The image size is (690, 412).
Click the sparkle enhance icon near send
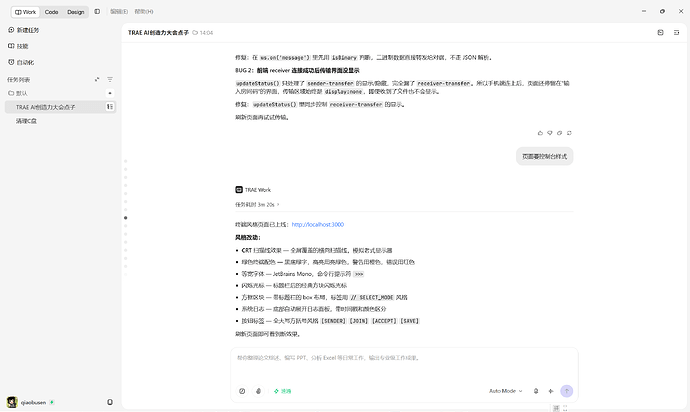tap(551, 391)
